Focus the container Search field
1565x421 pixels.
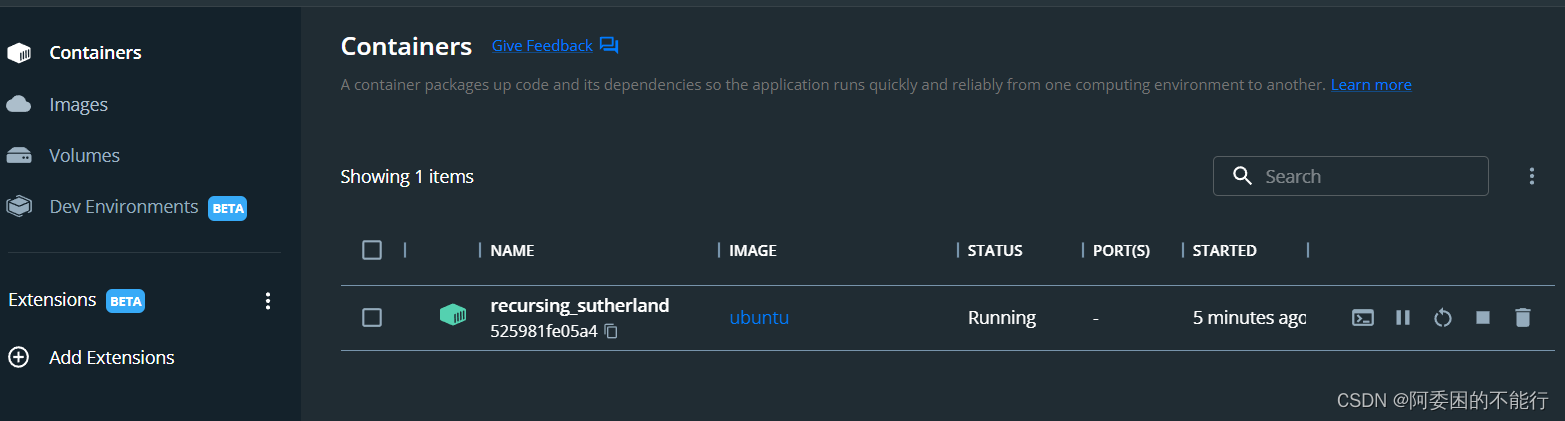pos(1350,176)
